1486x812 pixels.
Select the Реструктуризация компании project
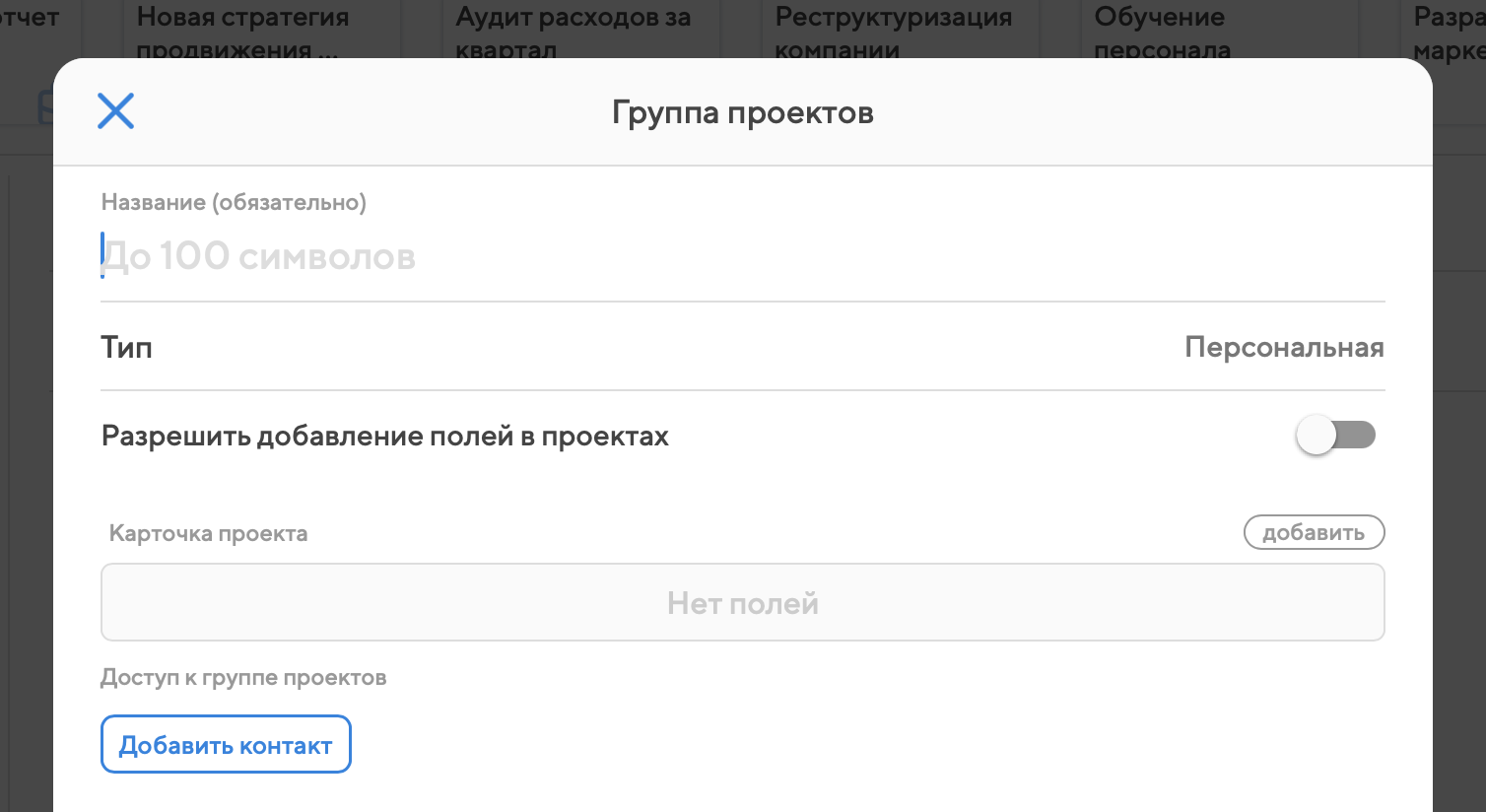tap(893, 30)
